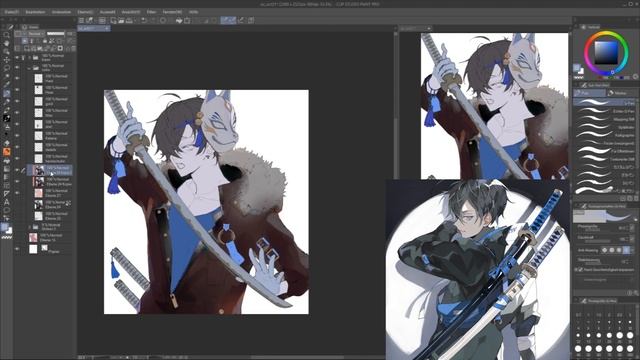Image resolution: width=640 pixels, height=360 pixels.
Task: Open the color wheel settings icon
Action: [635, 76]
